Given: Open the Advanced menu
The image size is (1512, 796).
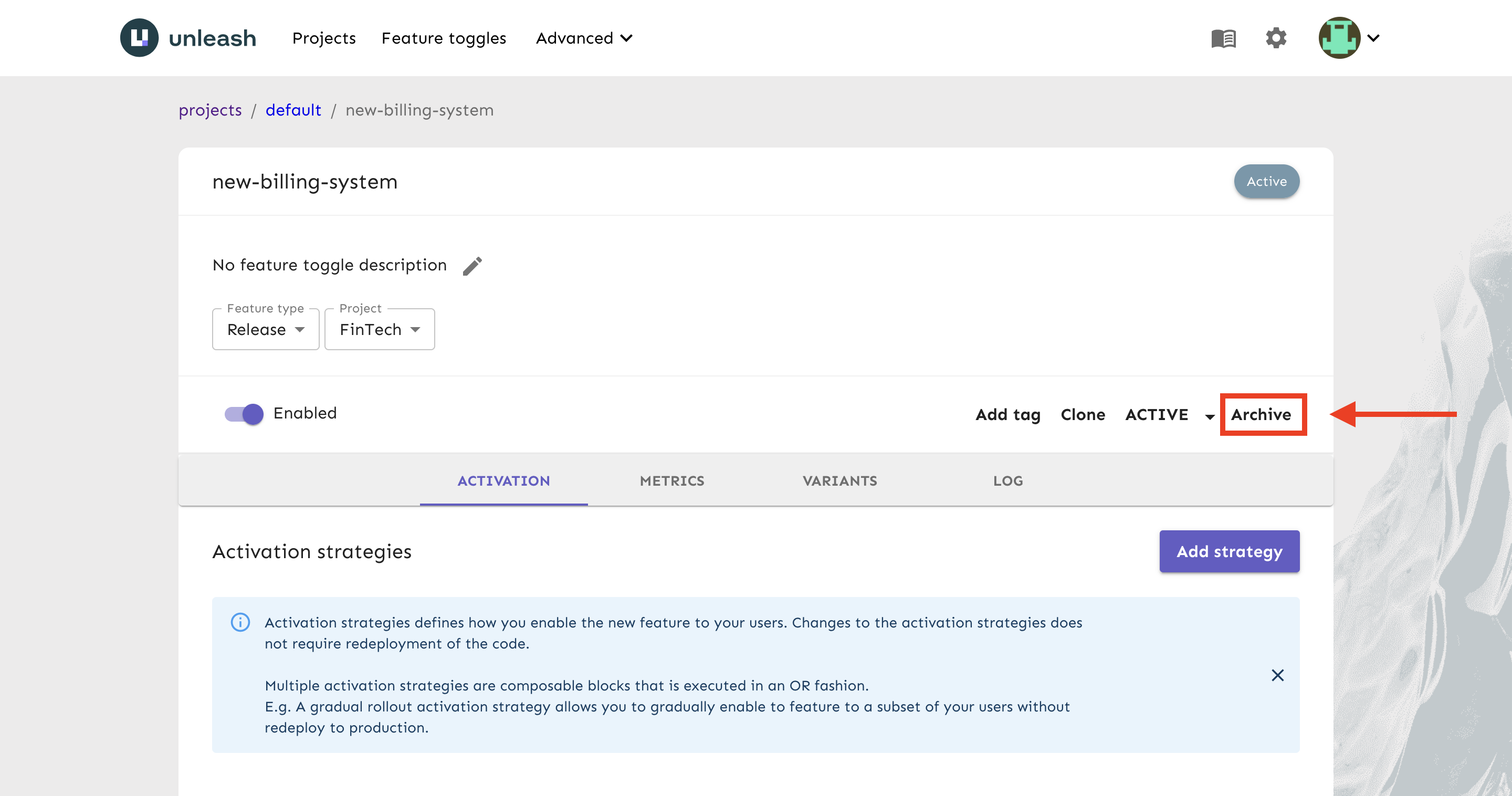Looking at the screenshot, I should coord(584,38).
